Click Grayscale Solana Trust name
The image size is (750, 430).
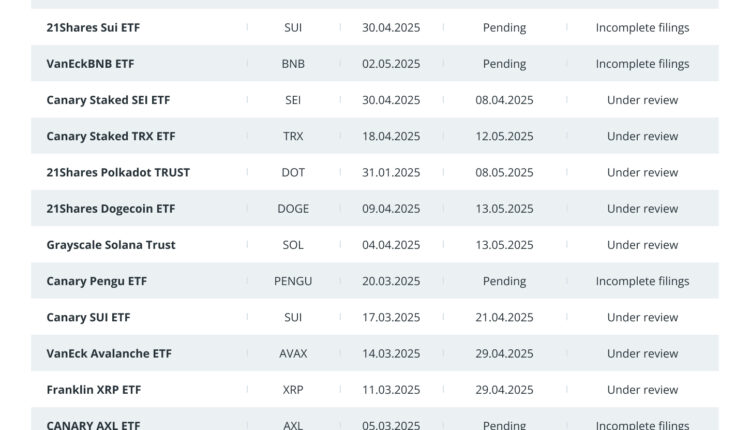(x=110, y=245)
